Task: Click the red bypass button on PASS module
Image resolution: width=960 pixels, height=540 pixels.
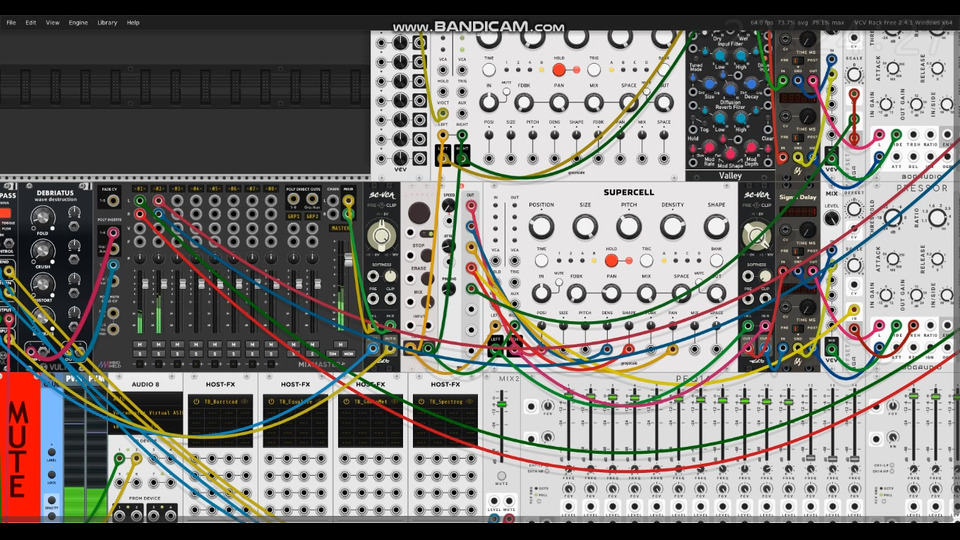Action: coord(5,214)
